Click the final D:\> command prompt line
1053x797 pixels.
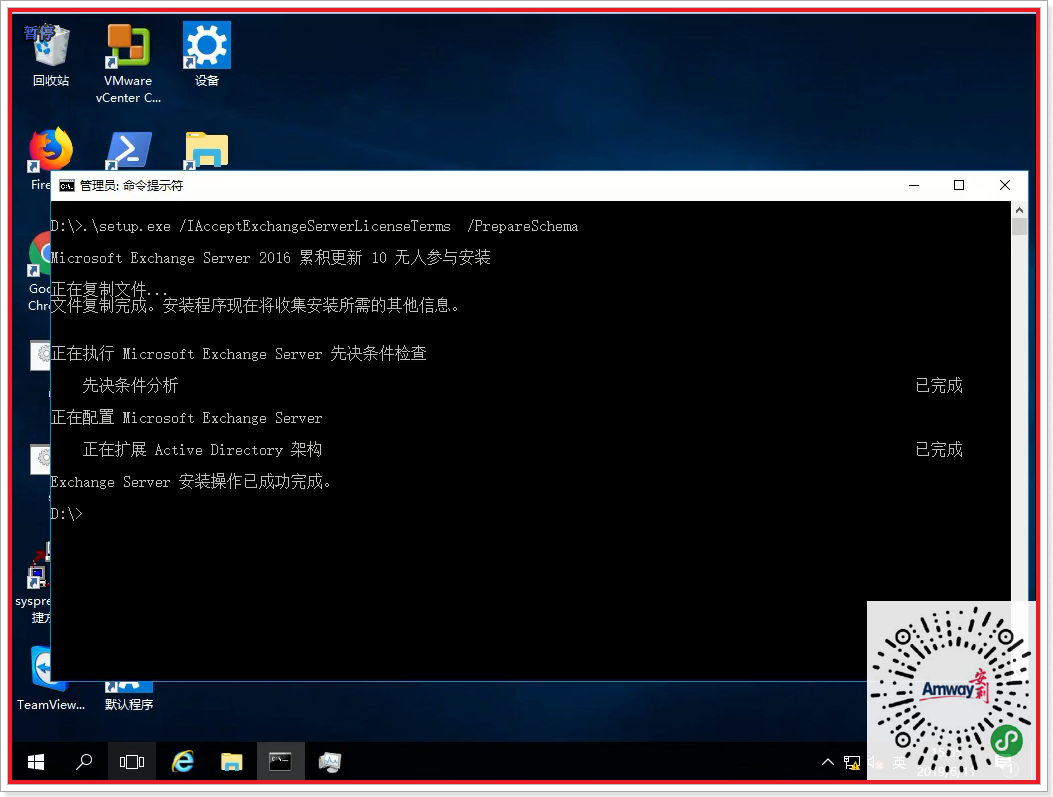tap(66, 514)
